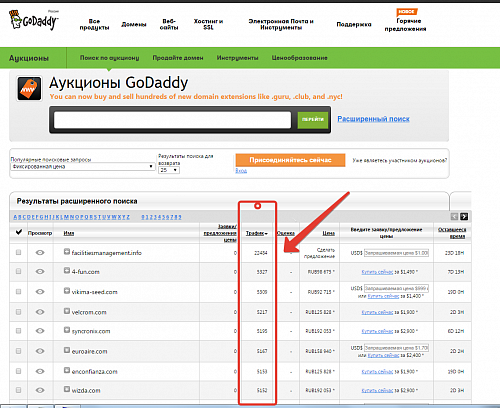500x408 pixels.
Task: View enconfianza.com with eye icon
Action: (x=40, y=371)
